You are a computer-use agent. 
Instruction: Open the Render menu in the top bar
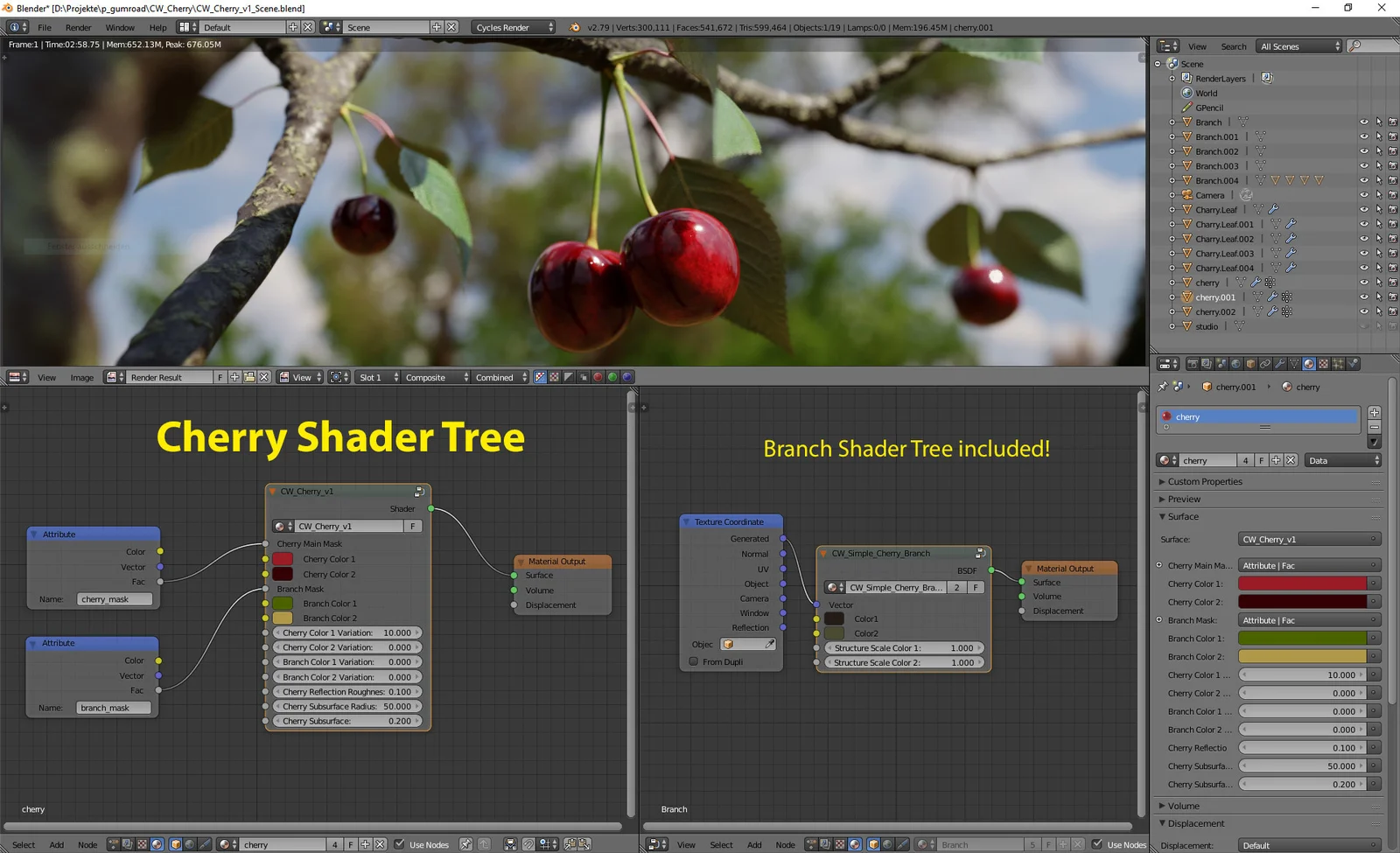79,27
